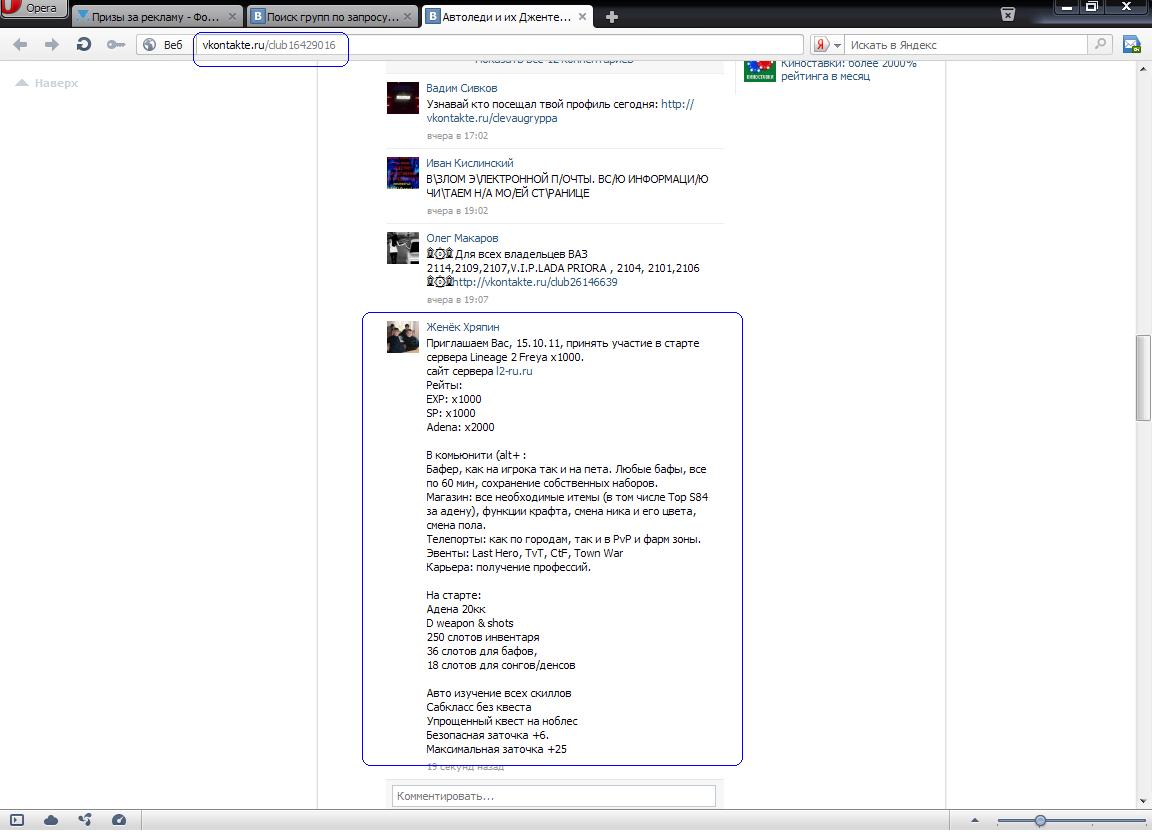Click the Наверх back-to-top link
The width and height of the screenshot is (1152, 834).
tap(47, 83)
